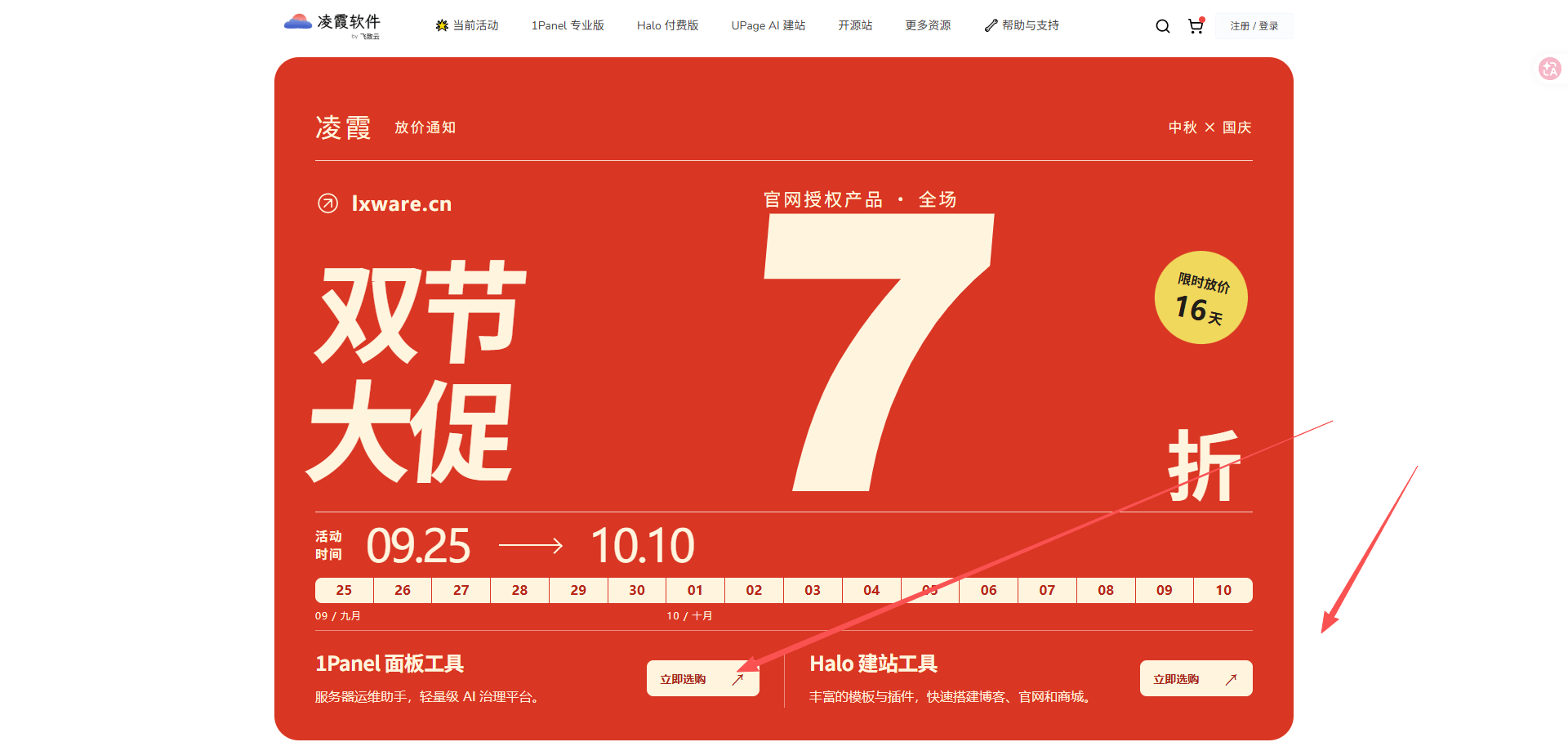This screenshot has height=751, width=1568.
Task: Click the 官网授权产品 · 全场 text
Action: (860, 199)
